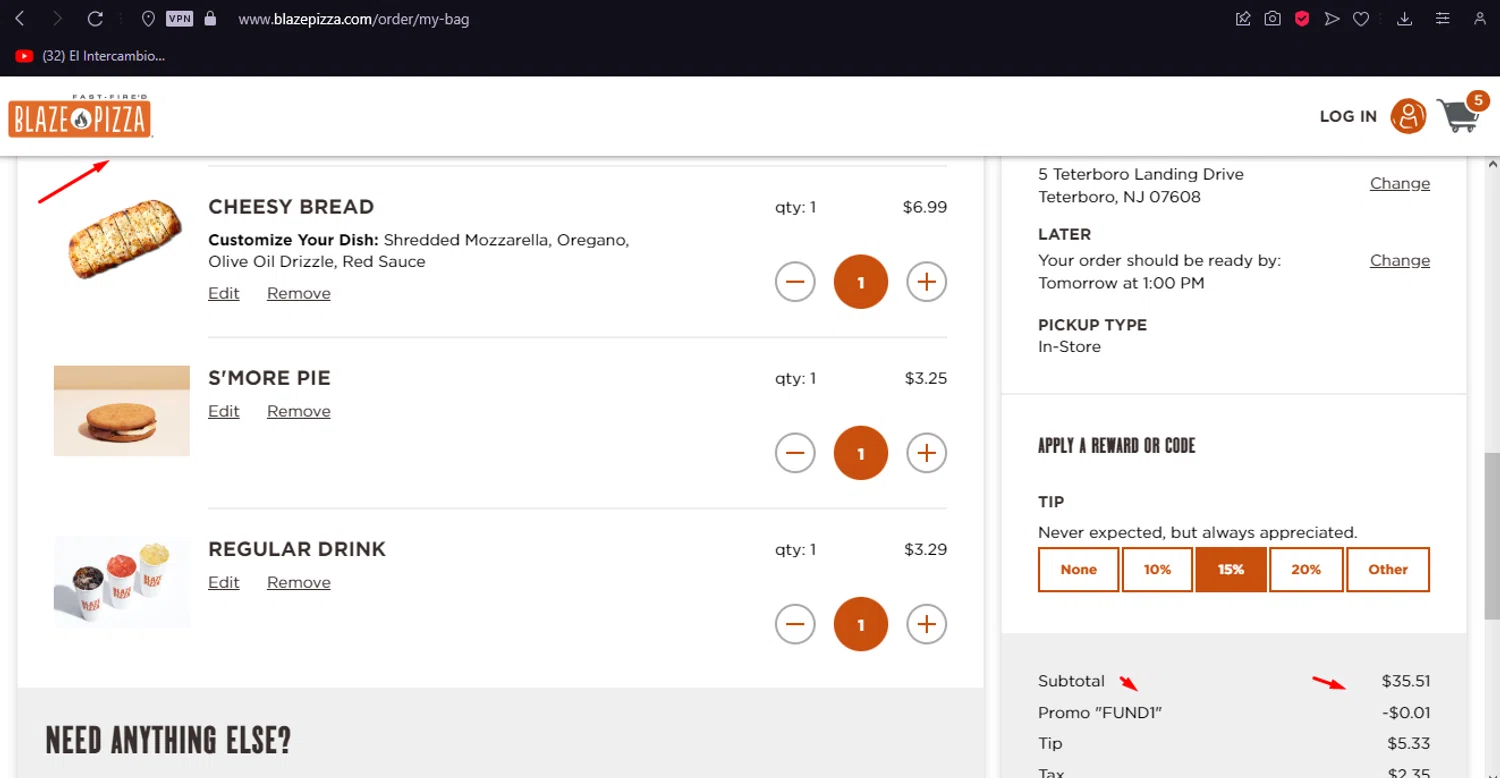Image resolution: width=1500 pixels, height=778 pixels.
Task: Change the Teterboro pickup address
Action: tap(1400, 183)
